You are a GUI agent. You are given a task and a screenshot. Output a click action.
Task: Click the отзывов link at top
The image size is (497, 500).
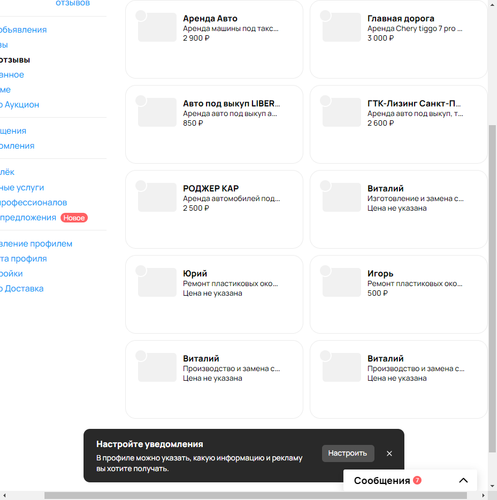(x=73, y=3)
